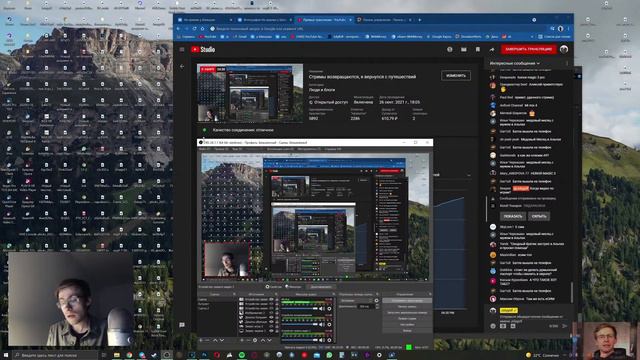This screenshot has height=360, width=640.
Task: Click the ИЗМЕНИТЬ button beside stream title
Action: pos(456,76)
